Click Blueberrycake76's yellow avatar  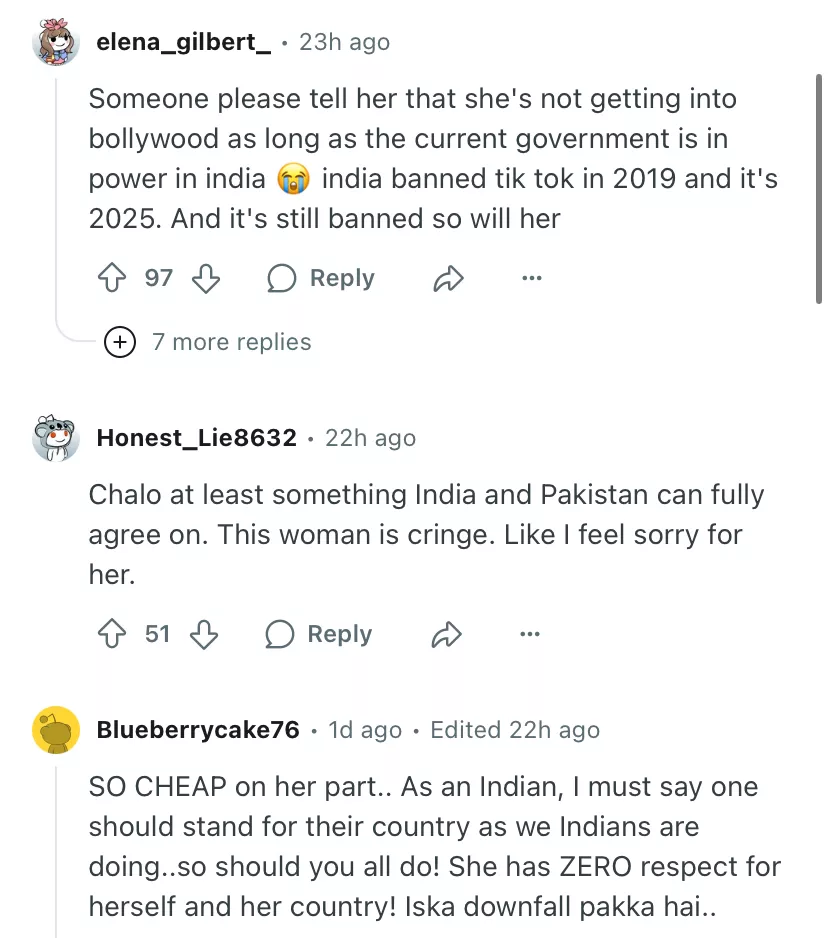[56, 730]
